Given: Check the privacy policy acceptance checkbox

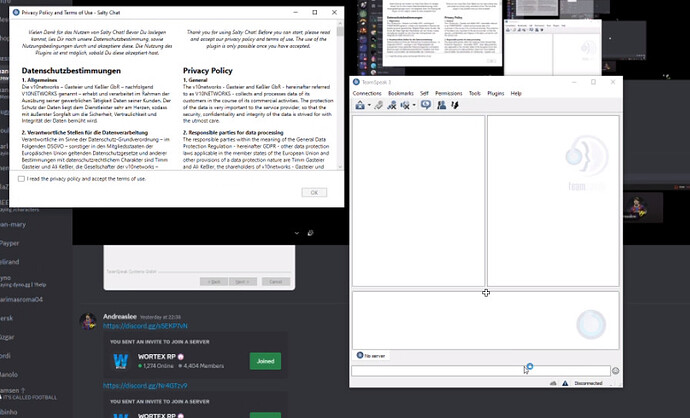Looking at the screenshot, I should pyautogui.click(x=22, y=178).
